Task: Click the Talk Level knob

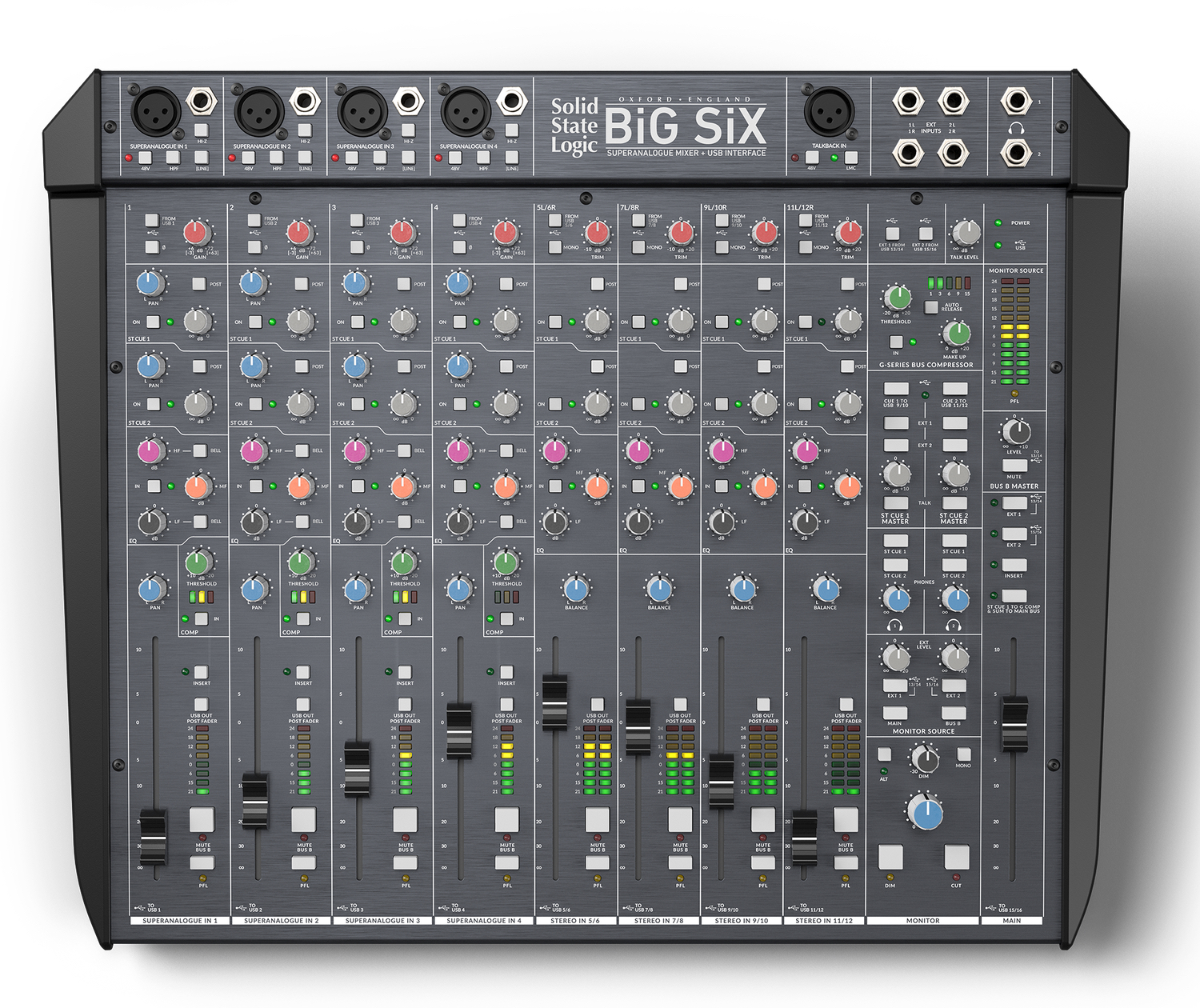Action: coord(967,233)
